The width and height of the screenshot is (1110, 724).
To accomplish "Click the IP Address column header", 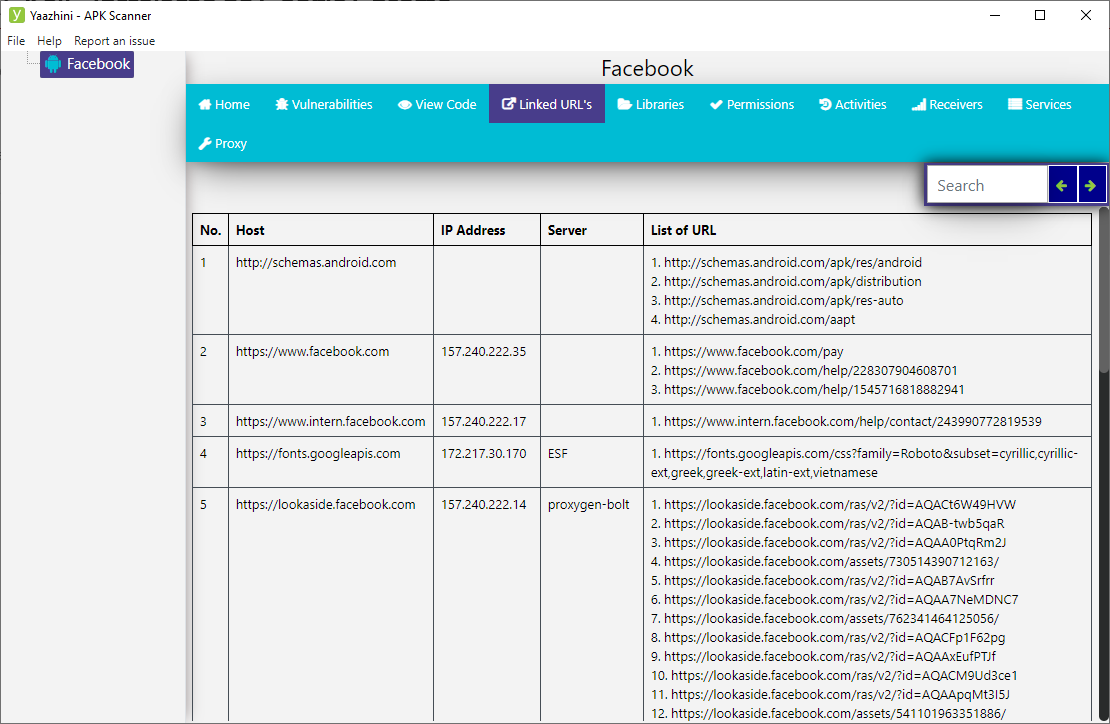I will tap(486, 230).
